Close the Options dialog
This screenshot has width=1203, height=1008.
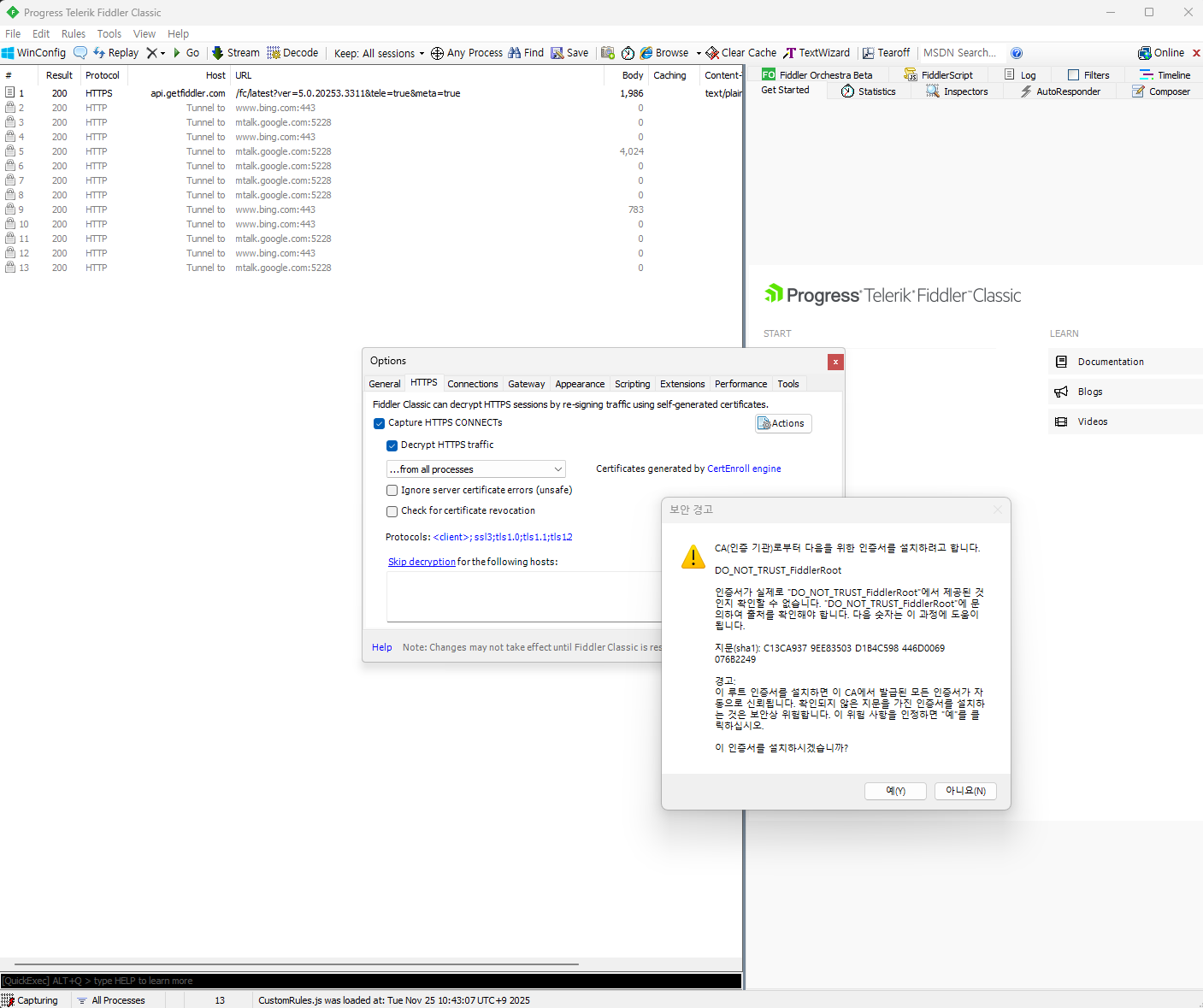coord(835,362)
